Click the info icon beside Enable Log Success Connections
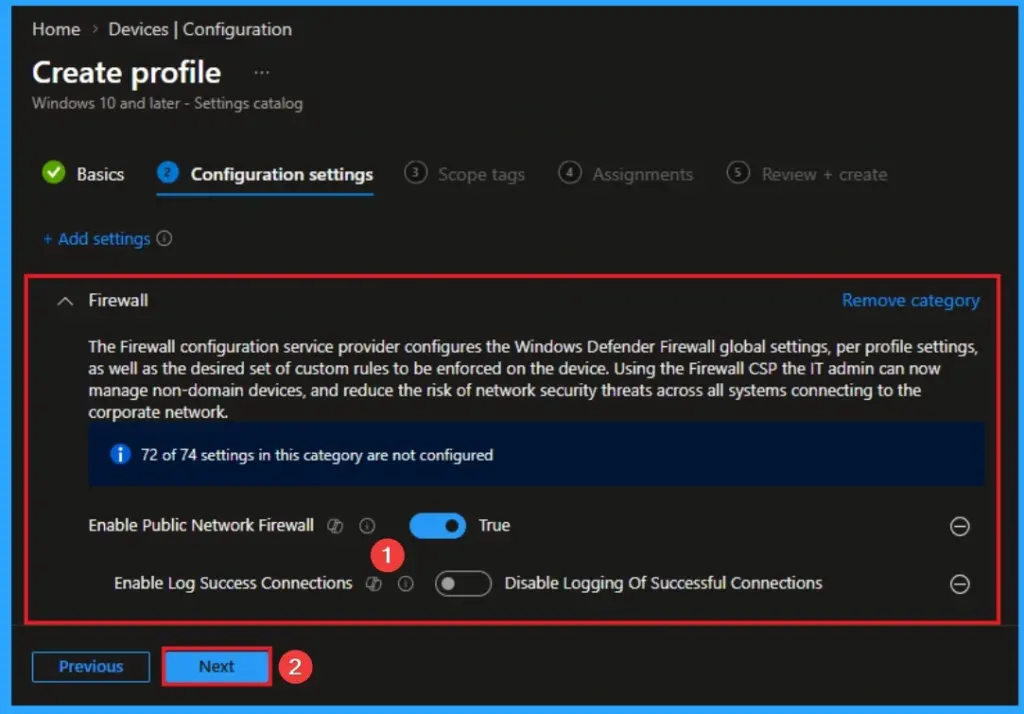This screenshot has width=1024, height=714. tap(405, 583)
